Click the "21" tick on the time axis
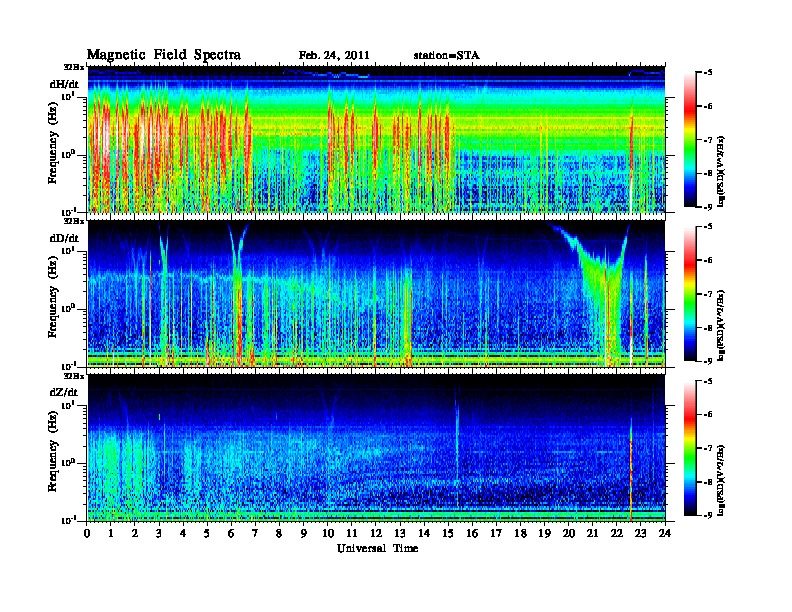Screen dimensions: 792x612 [x=593, y=533]
